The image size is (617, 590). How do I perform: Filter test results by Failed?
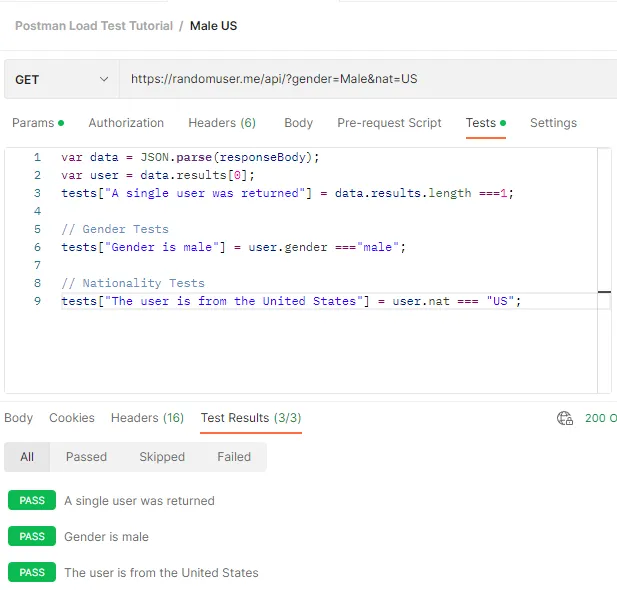tap(234, 457)
